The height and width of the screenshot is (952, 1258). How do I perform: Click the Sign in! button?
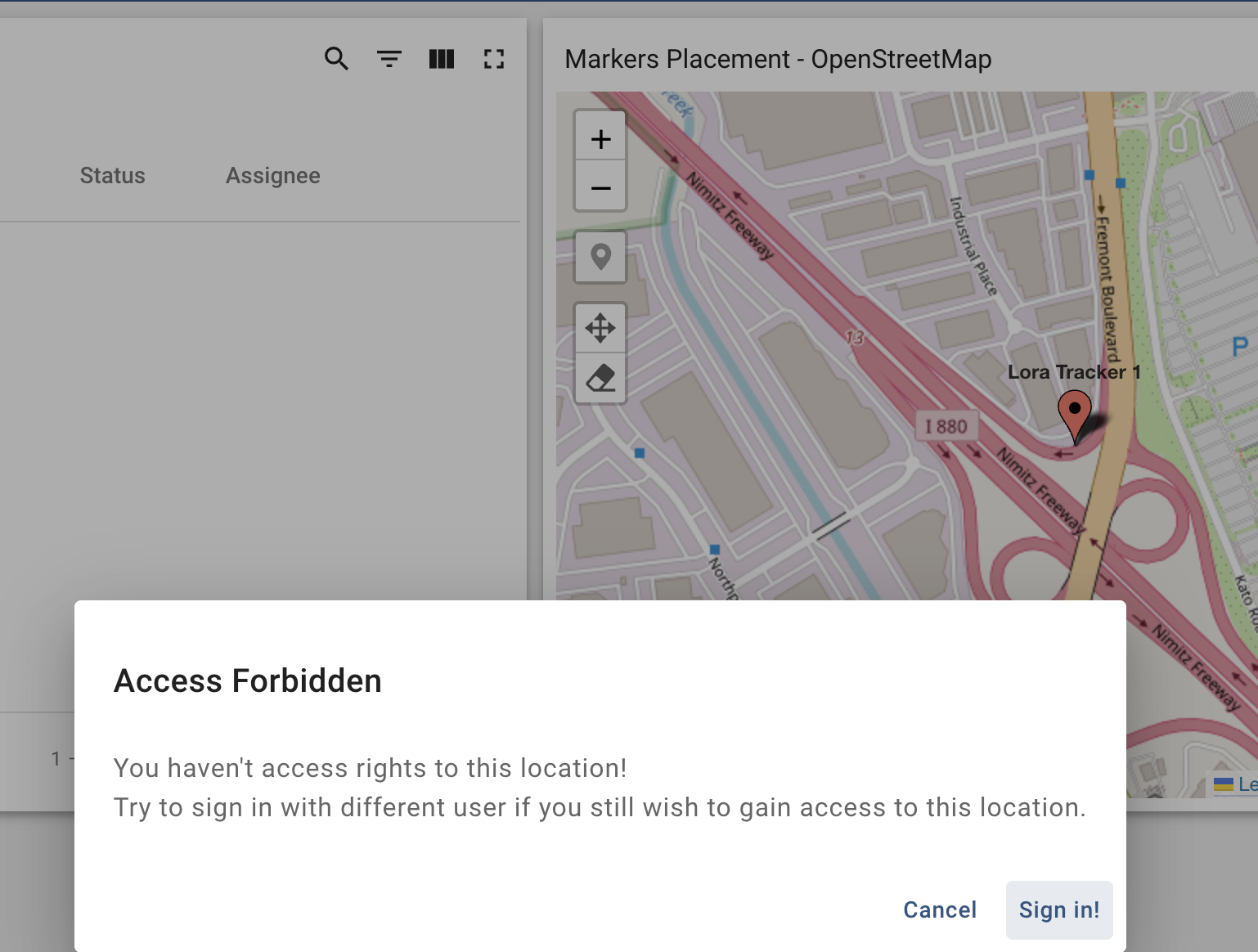[1059, 909]
